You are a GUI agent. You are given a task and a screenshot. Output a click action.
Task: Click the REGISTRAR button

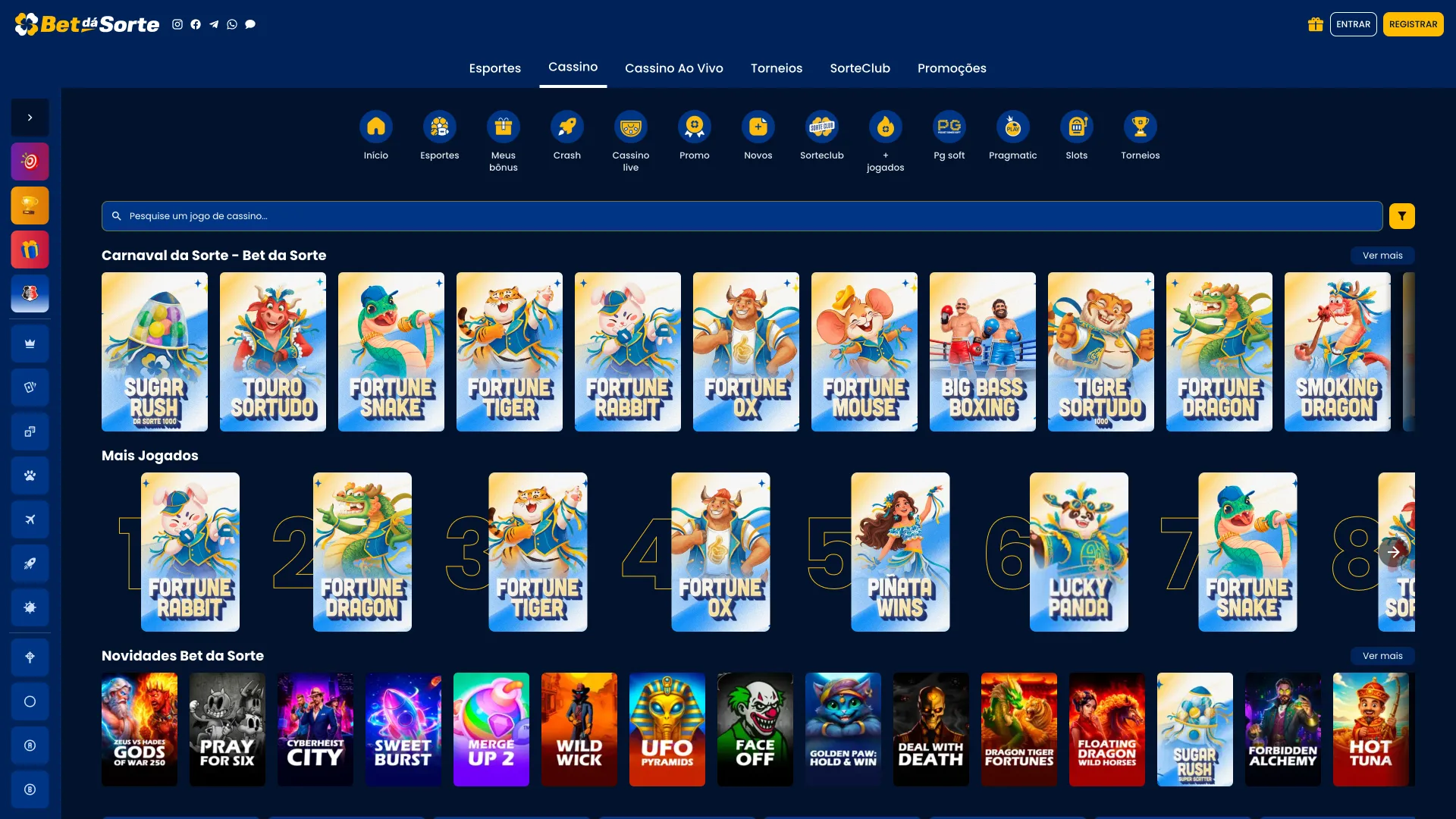point(1414,24)
